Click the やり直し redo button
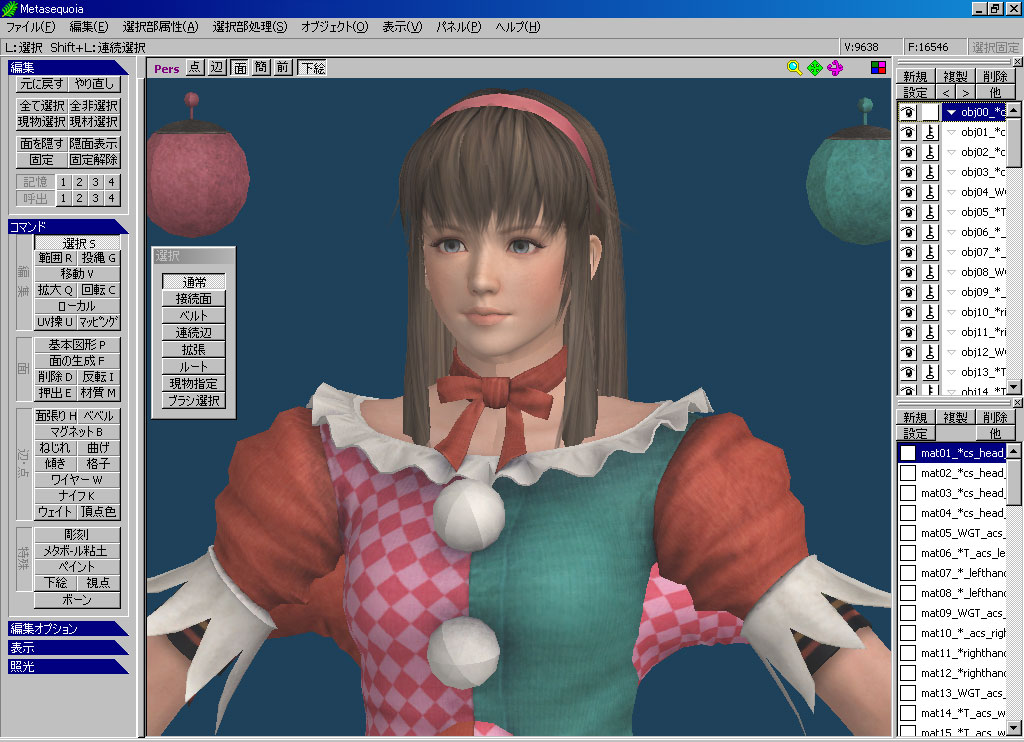 (x=94, y=84)
